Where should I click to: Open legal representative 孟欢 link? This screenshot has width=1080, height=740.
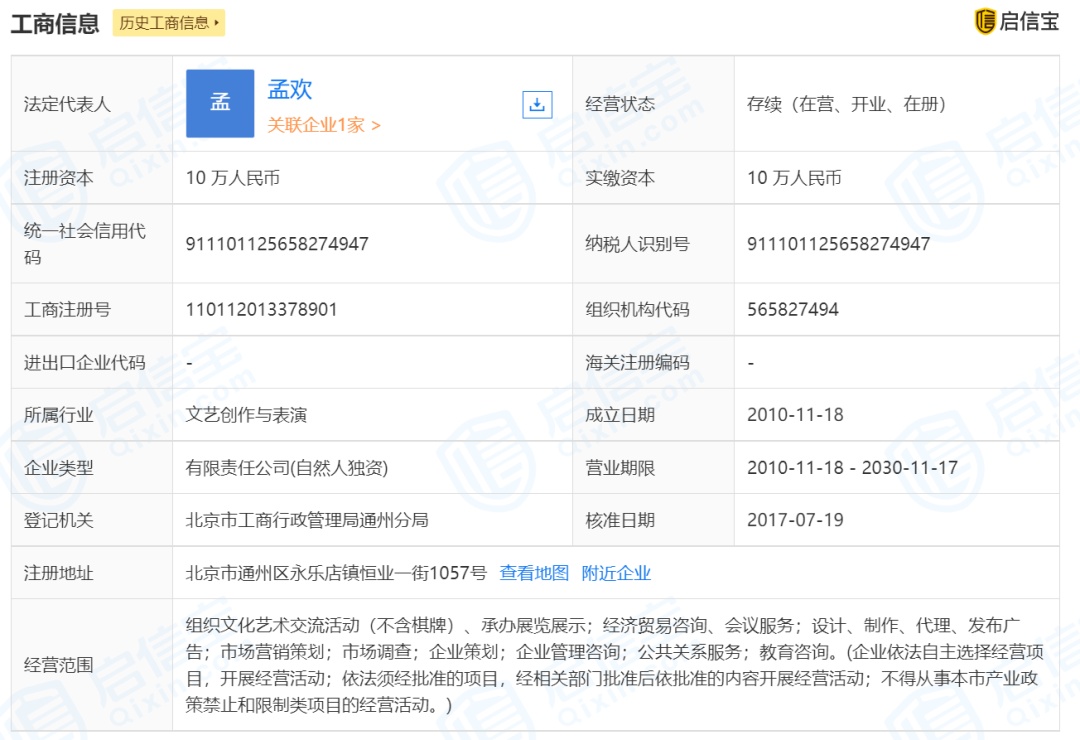pyautogui.click(x=289, y=90)
